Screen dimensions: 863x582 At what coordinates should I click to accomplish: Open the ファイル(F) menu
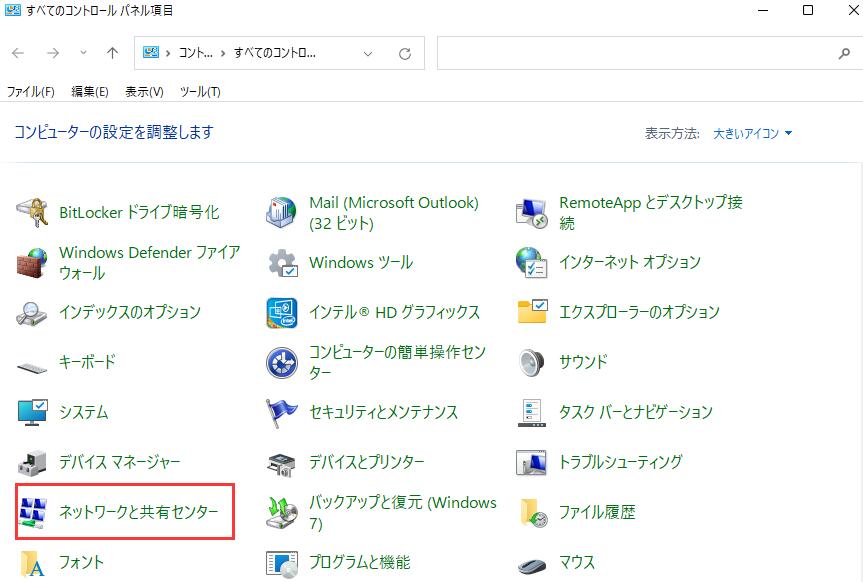(x=31, y=91)
